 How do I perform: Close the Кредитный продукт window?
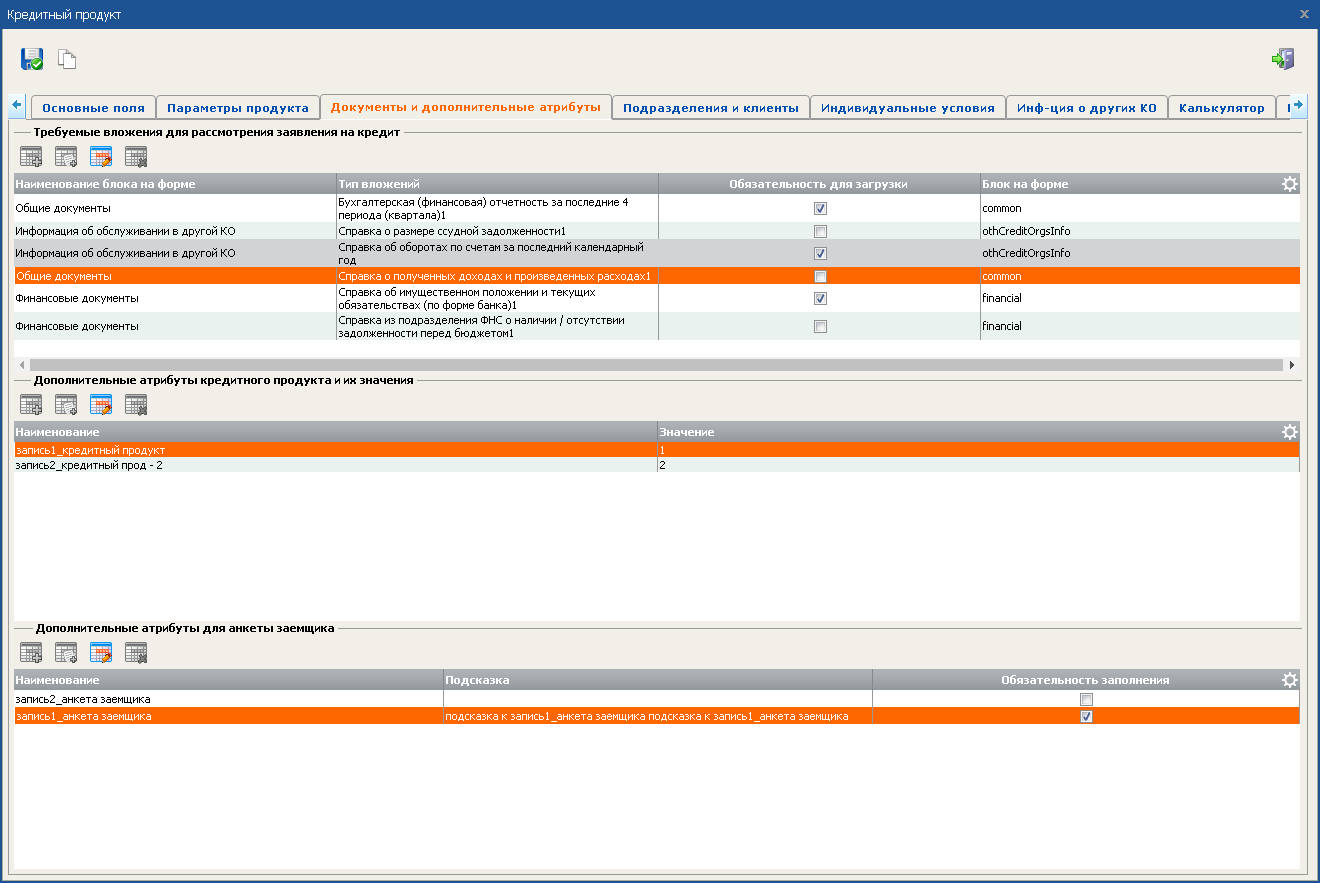(1304, 14)
